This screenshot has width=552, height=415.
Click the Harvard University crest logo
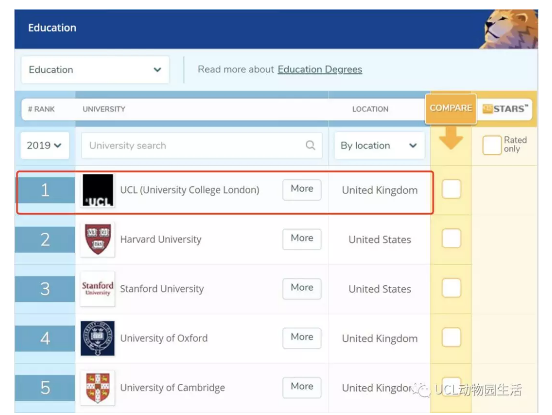click(98, 239)
